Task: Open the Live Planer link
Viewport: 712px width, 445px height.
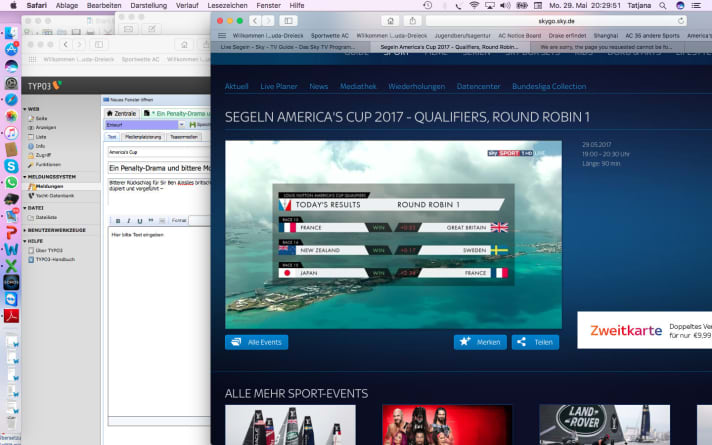Action: pyautogui.click(x=279, y=86)
